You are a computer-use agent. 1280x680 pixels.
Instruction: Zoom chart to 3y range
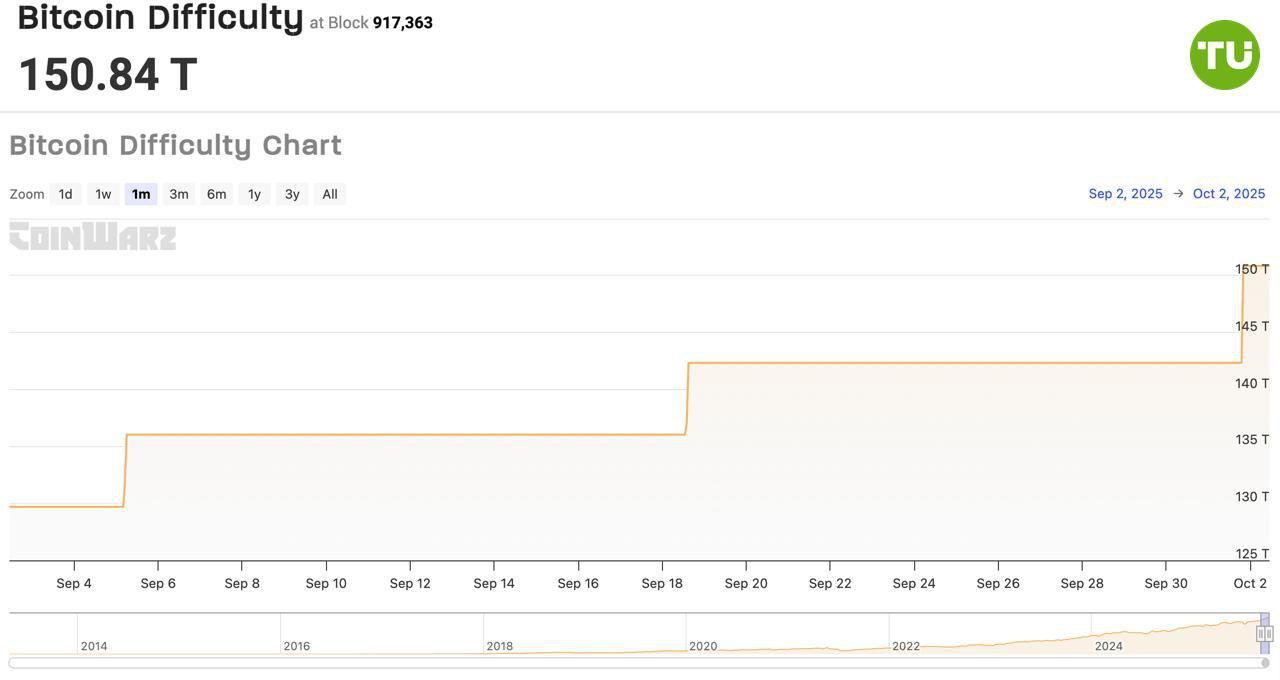pos(292,194)
